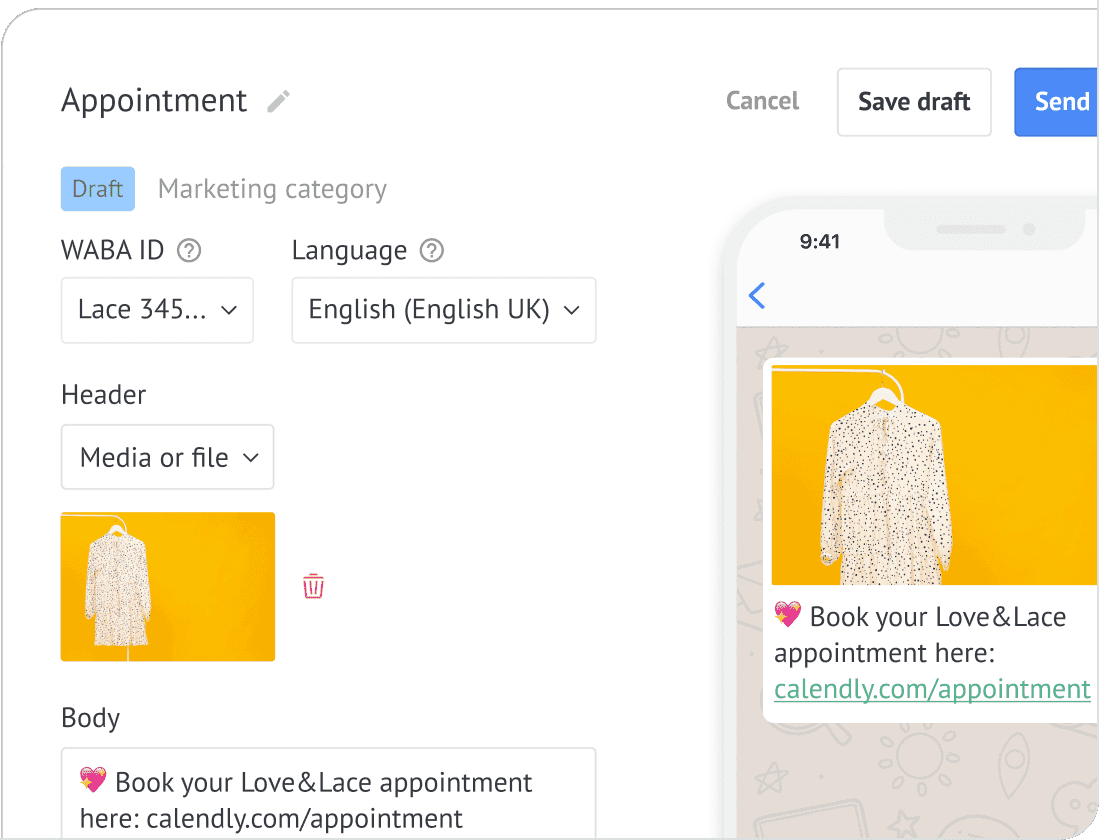Tap the blue back arrow in phone preview

[757, 295]
